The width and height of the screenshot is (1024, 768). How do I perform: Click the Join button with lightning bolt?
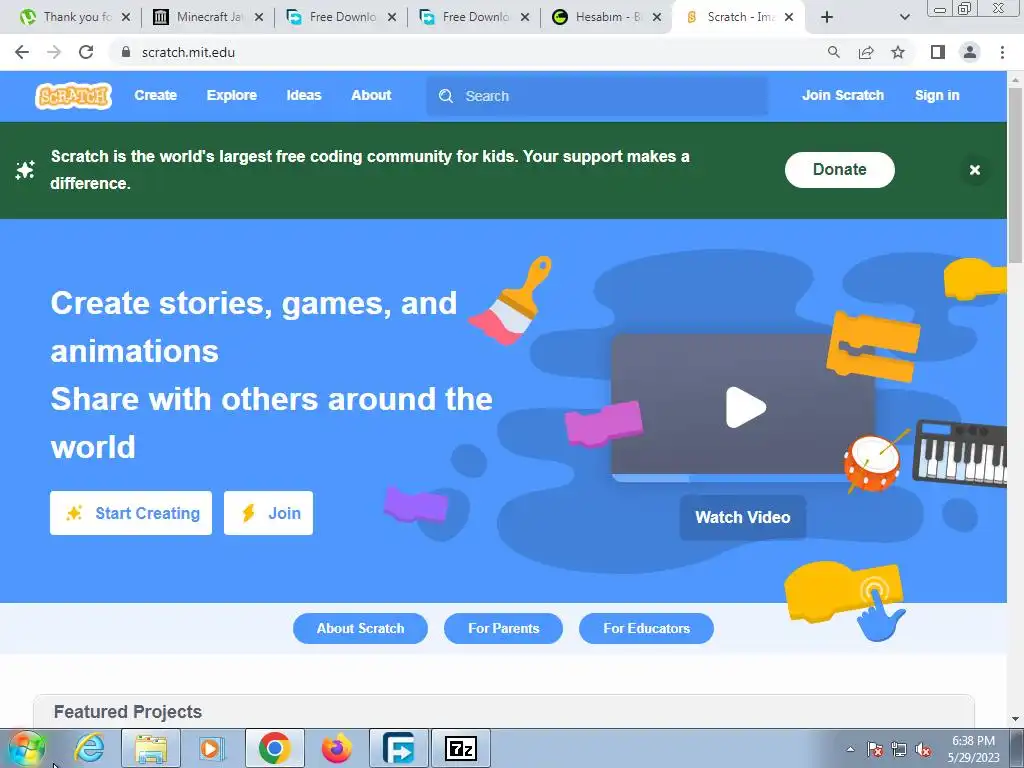pos(268,513)
